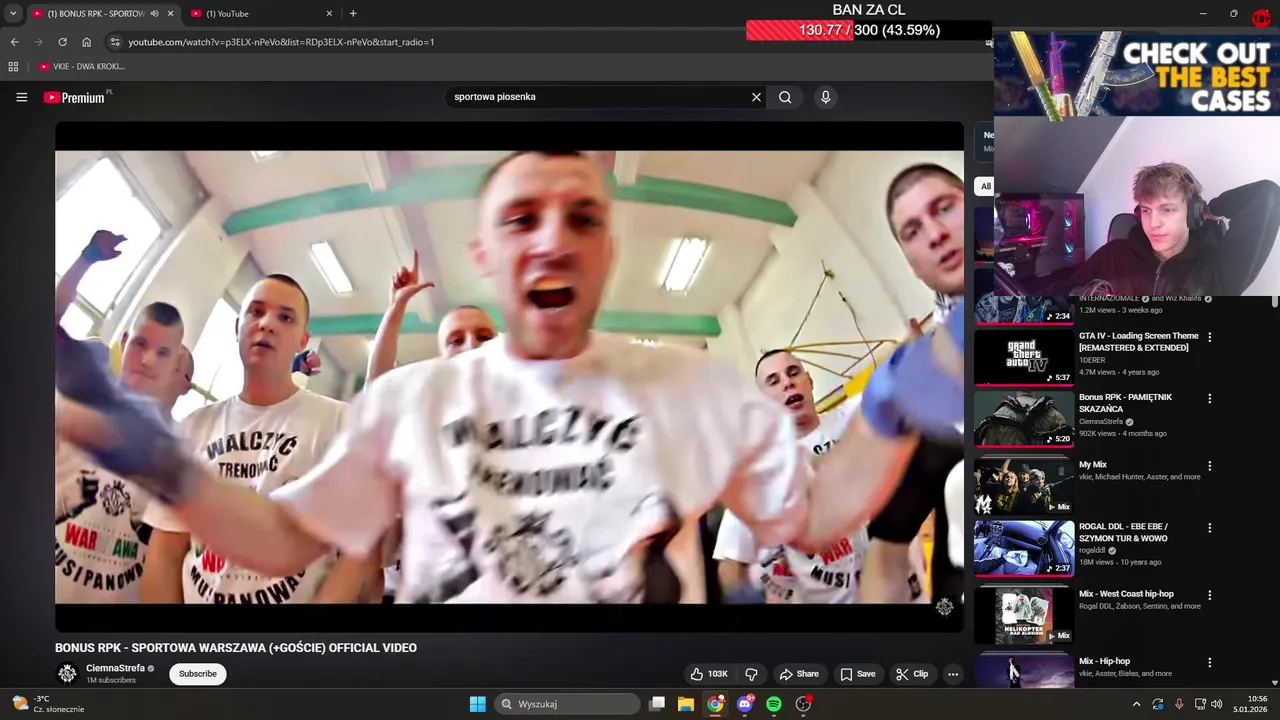This screenshot has width=1280, height=720.
Task: Open Task View from the taskbar
Action: click(x=657, y=704)
